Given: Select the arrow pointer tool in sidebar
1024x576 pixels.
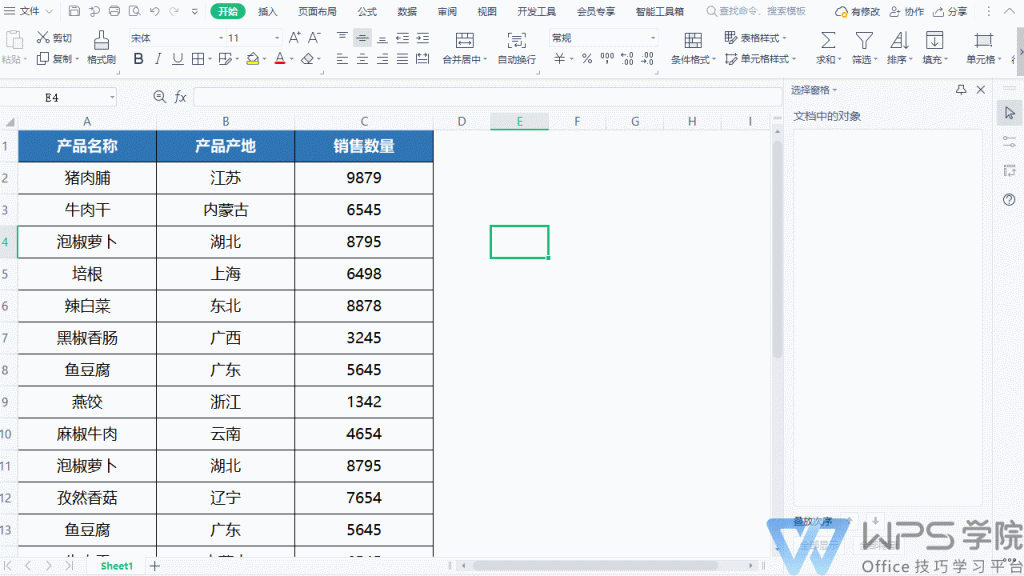Looking at the screenshot, I should click(1010, 113).
